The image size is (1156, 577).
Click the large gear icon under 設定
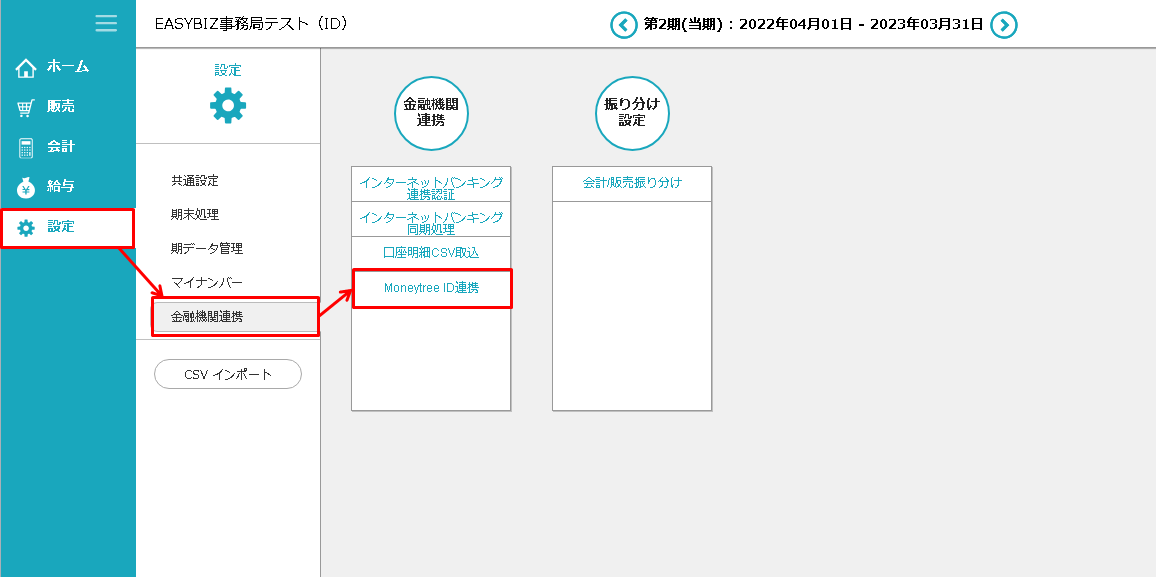coord(228,105)
